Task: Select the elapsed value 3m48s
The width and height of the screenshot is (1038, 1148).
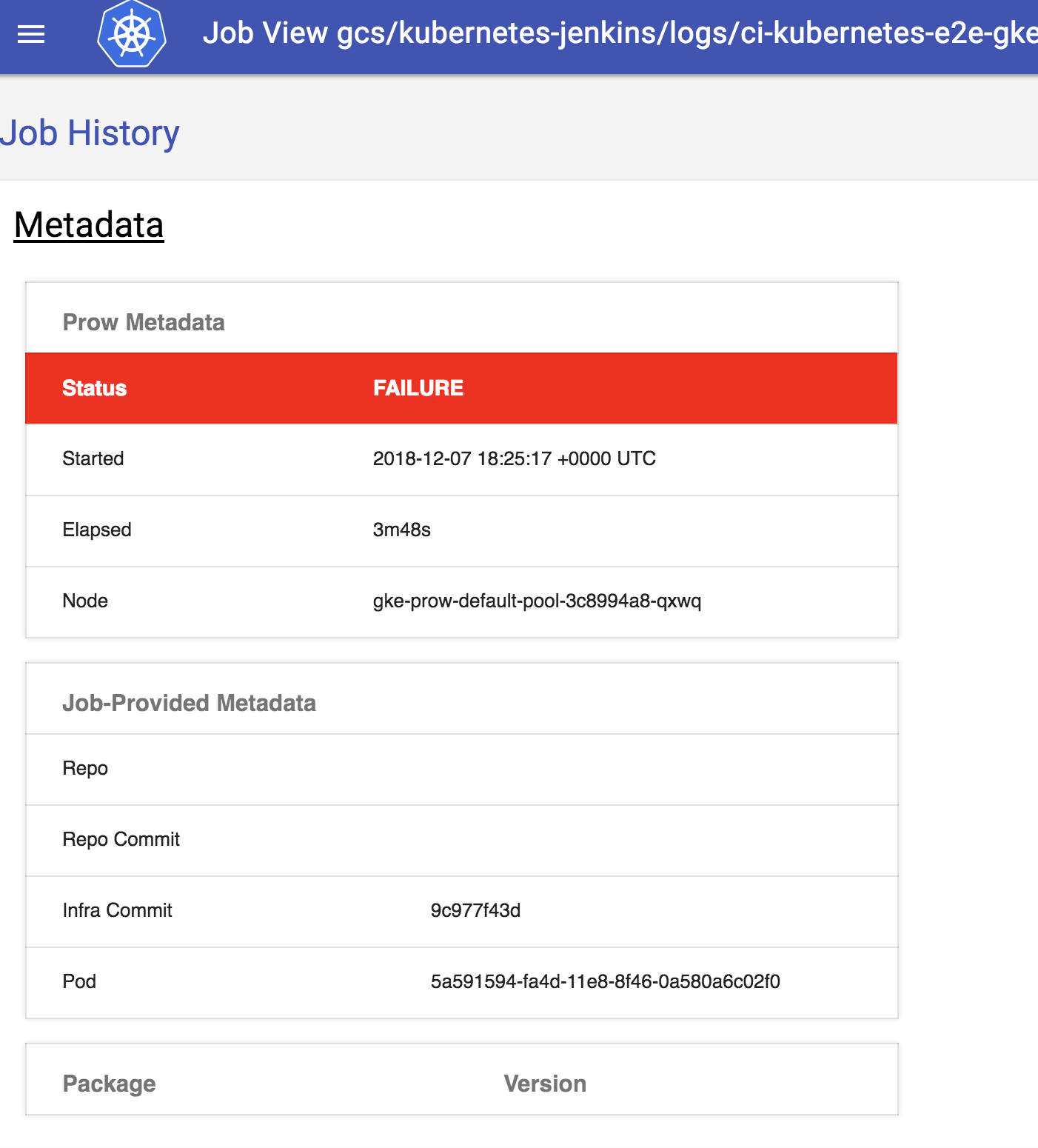Action: click(402, 530)
